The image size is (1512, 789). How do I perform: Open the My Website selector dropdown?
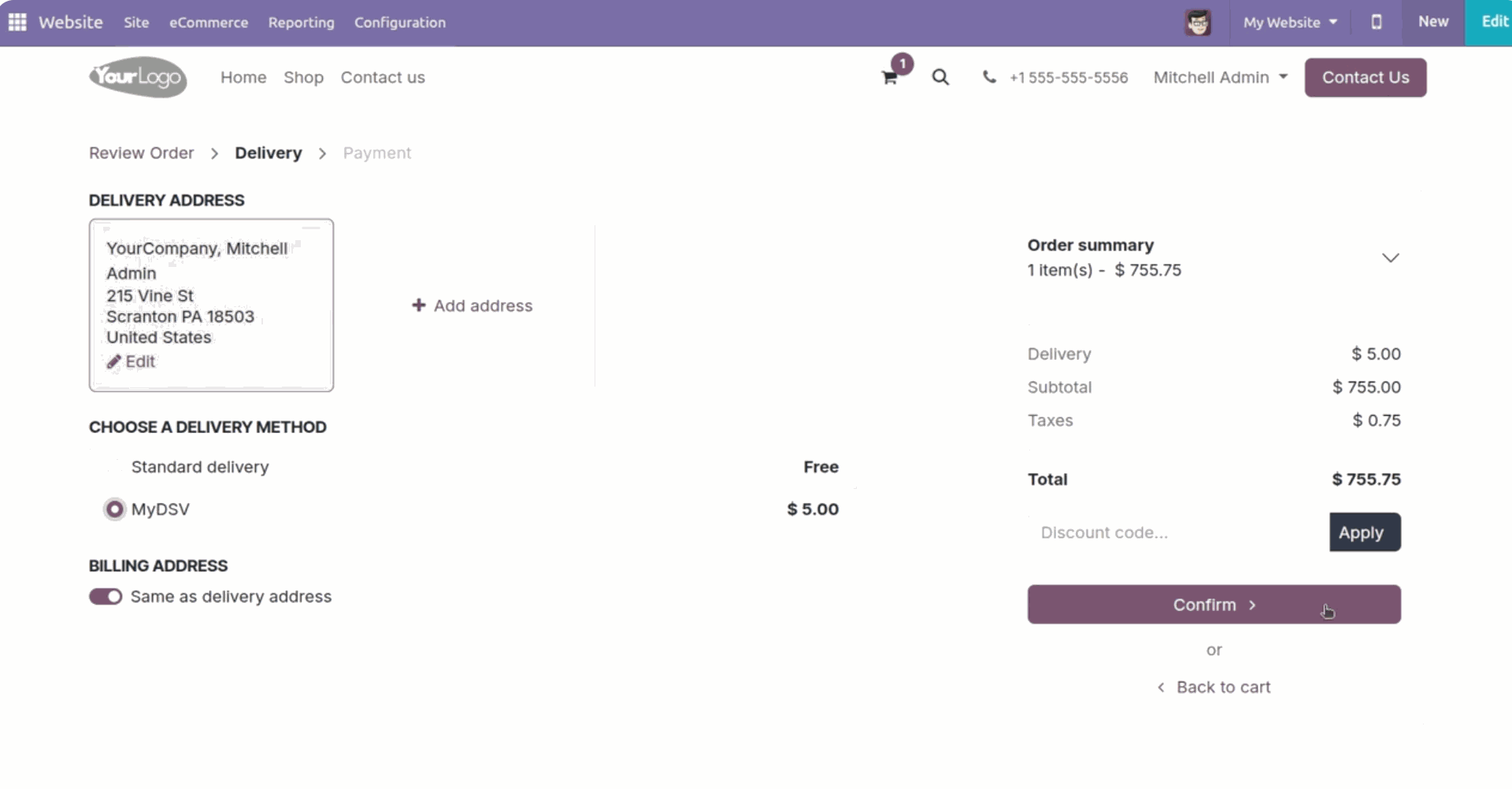click(1290, 22)
